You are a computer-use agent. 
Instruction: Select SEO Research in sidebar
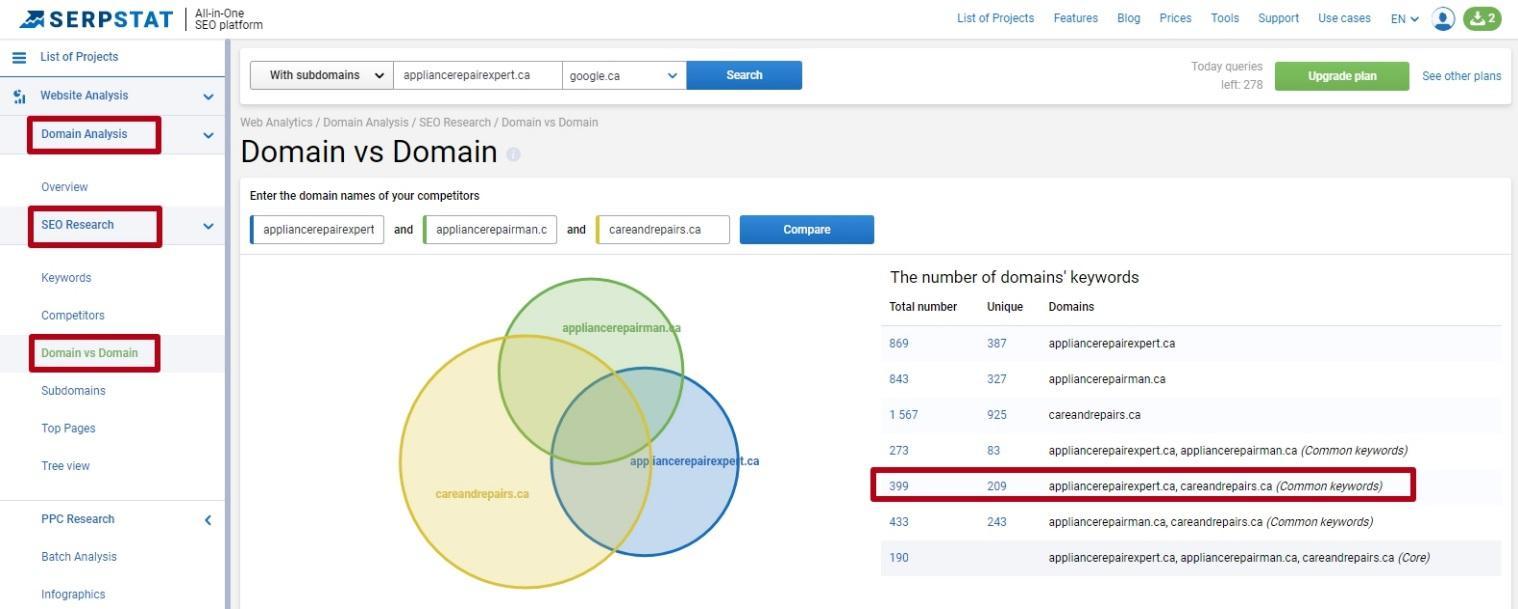77,225
